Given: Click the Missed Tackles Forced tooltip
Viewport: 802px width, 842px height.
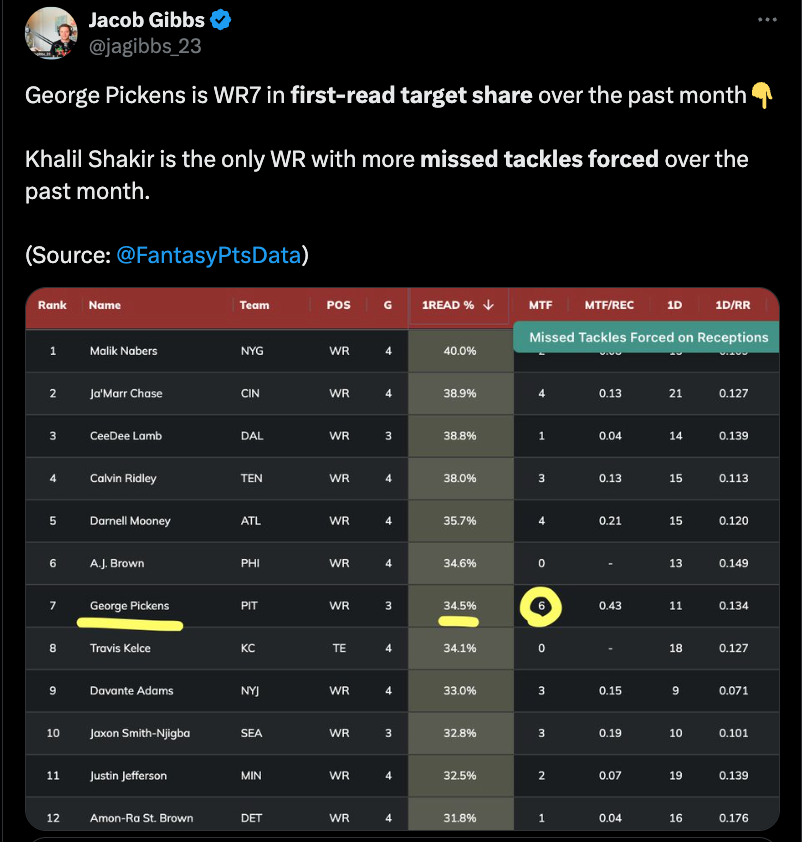Looking at the screenshot, I should (646, 337).
